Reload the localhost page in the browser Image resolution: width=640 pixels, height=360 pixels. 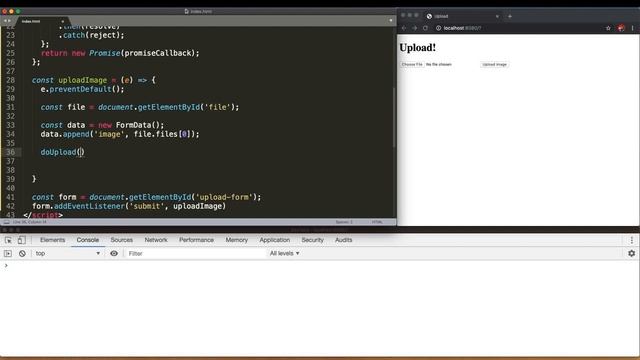pos(425,28)
